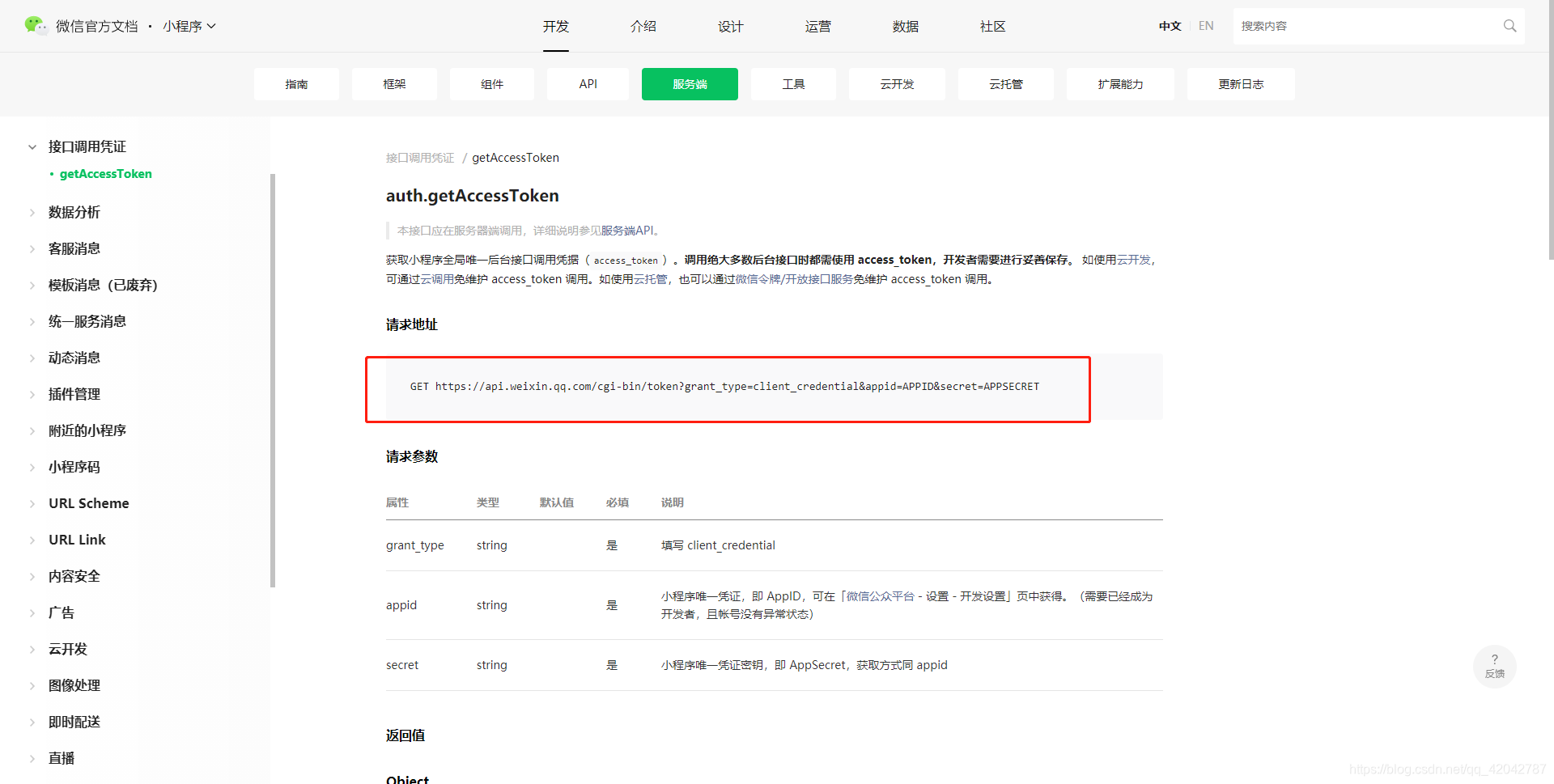Switch to the 设计 top tab
The image size is (1554, 784).
[731, 27]
